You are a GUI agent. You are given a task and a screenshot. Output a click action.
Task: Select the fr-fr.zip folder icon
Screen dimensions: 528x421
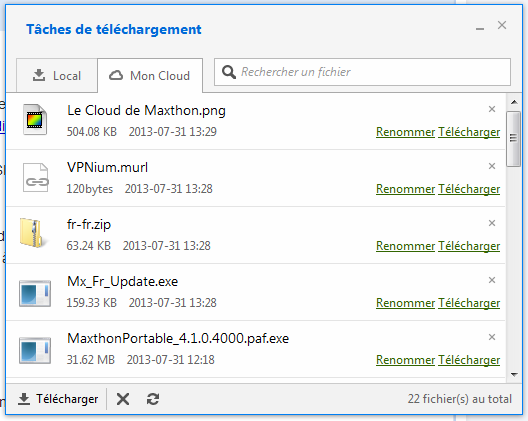33,233
